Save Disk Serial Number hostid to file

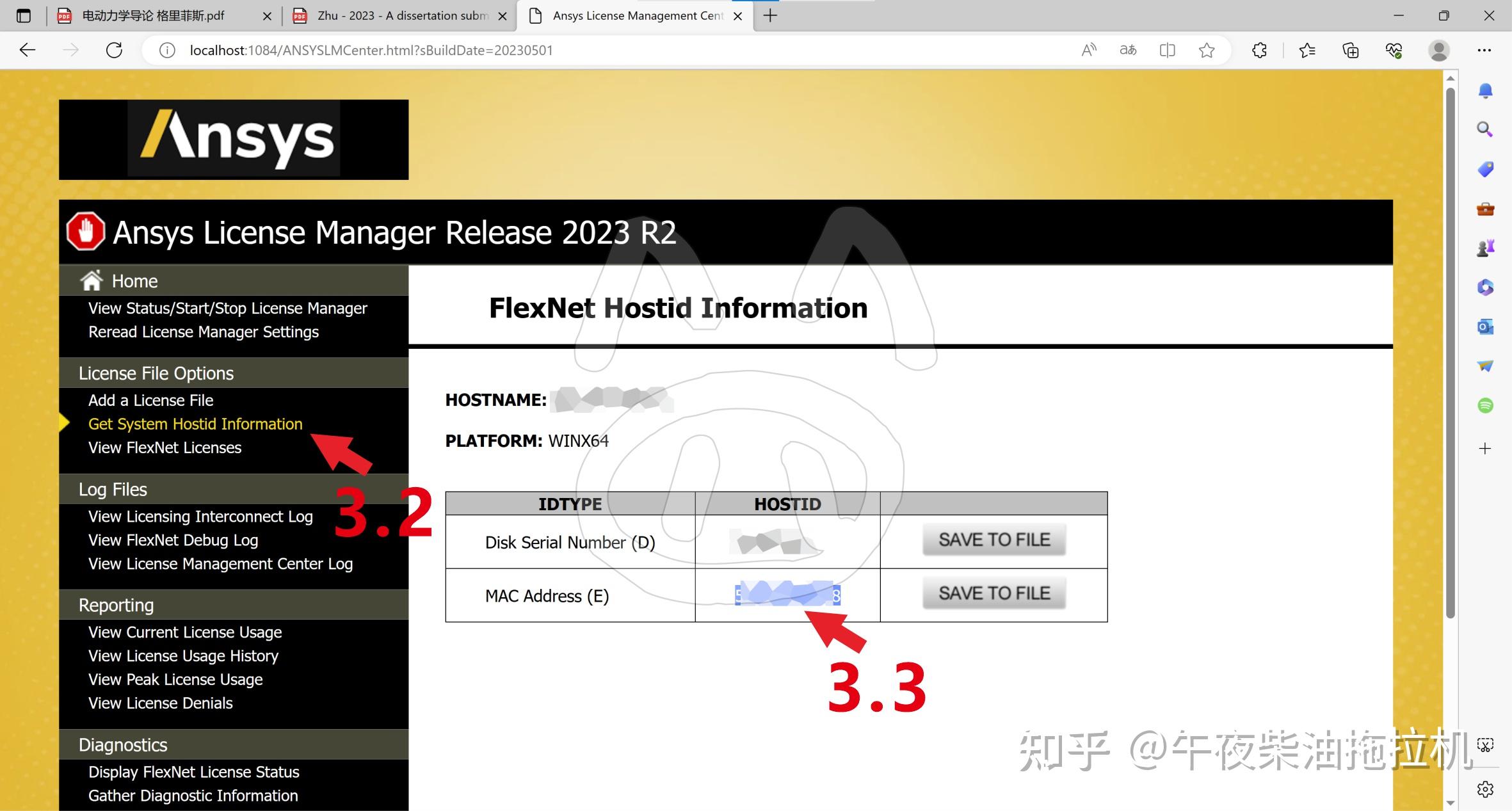(994, 540)
